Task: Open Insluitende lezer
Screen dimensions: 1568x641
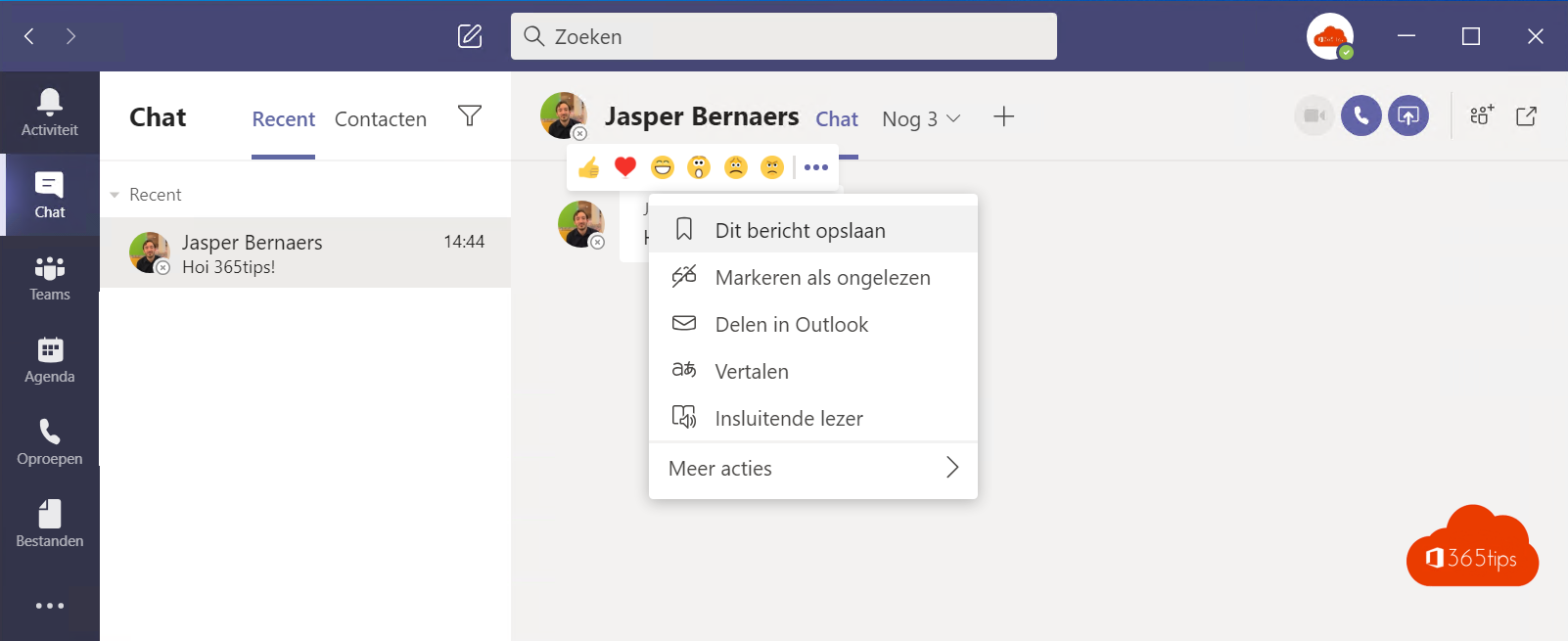Action: click(813, 418)
